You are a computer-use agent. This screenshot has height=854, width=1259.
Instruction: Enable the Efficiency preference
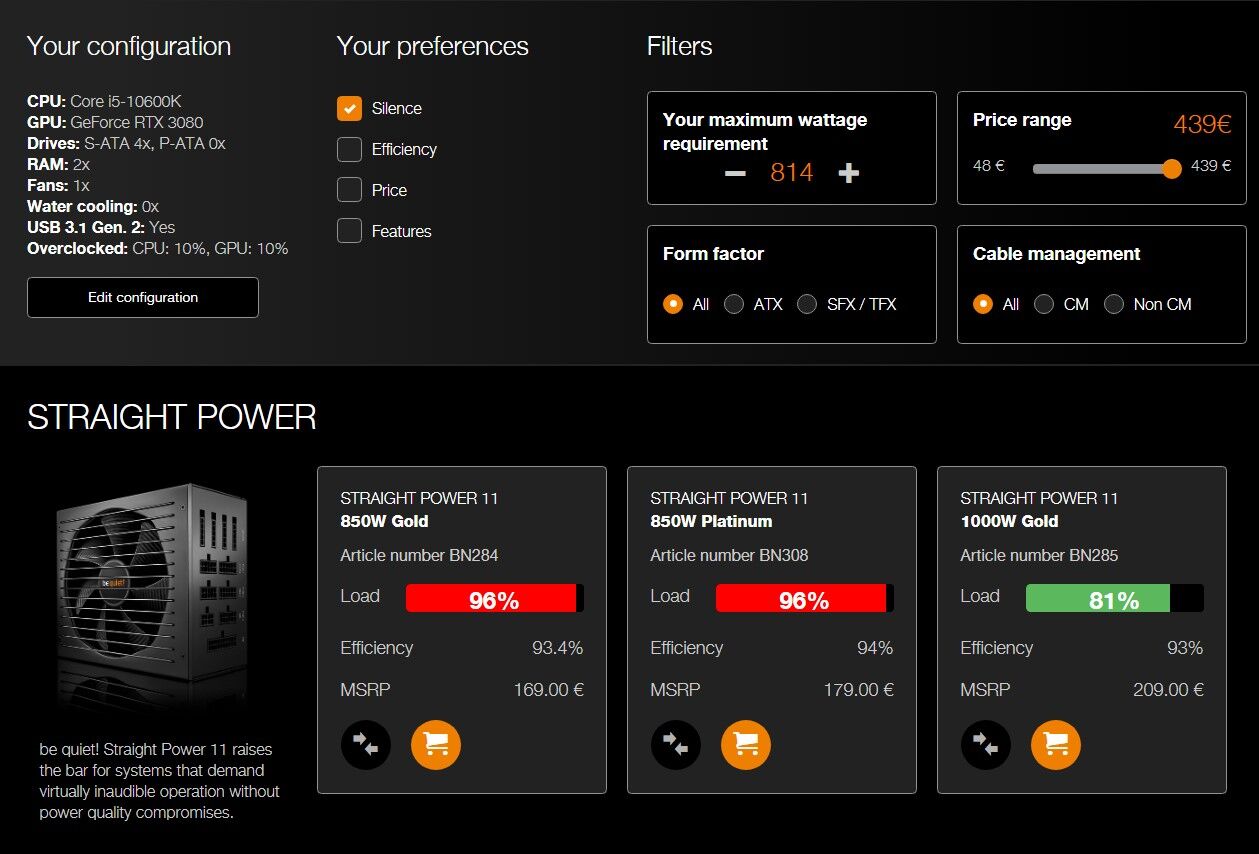pyautogui.click(x=349, y=149)
